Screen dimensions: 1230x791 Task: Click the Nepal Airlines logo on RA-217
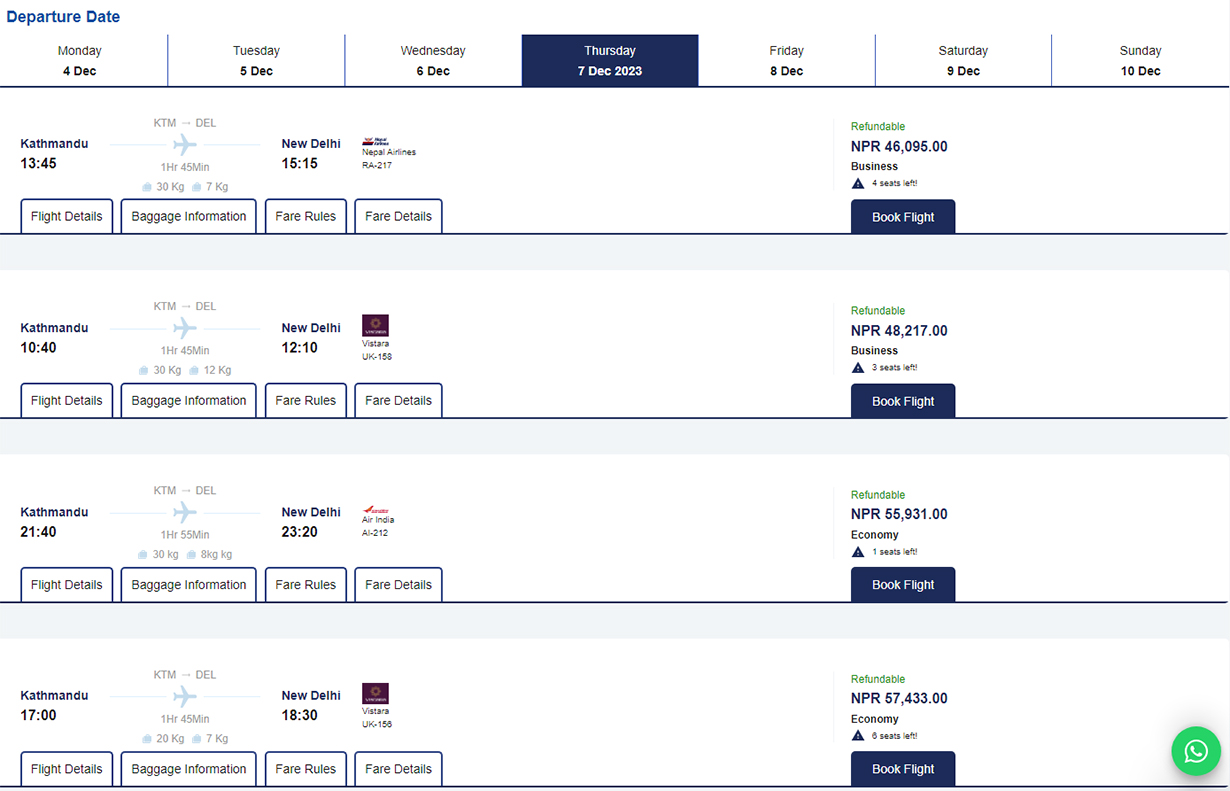click(x=375, y=142)
